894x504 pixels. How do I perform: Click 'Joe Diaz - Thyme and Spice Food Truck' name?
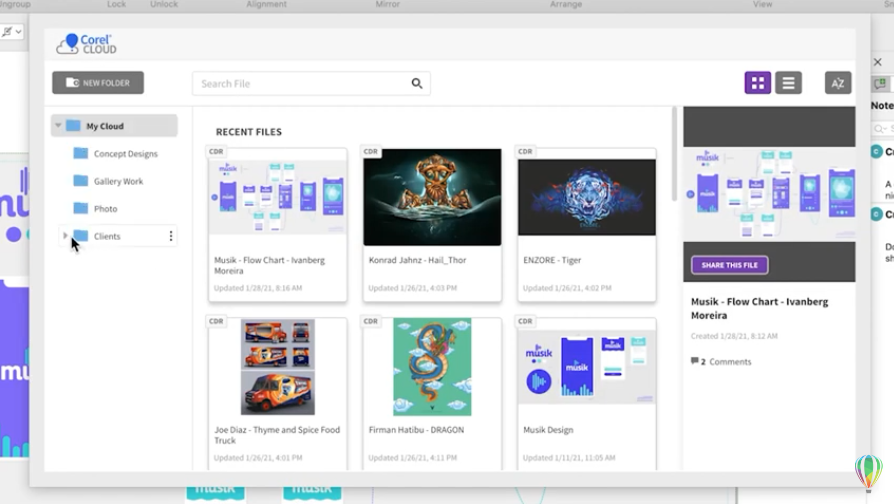click(277, 435)
